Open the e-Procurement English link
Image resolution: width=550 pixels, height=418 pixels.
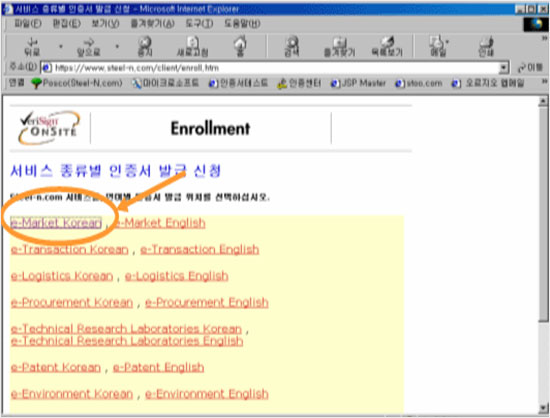[x=207, y=302]
